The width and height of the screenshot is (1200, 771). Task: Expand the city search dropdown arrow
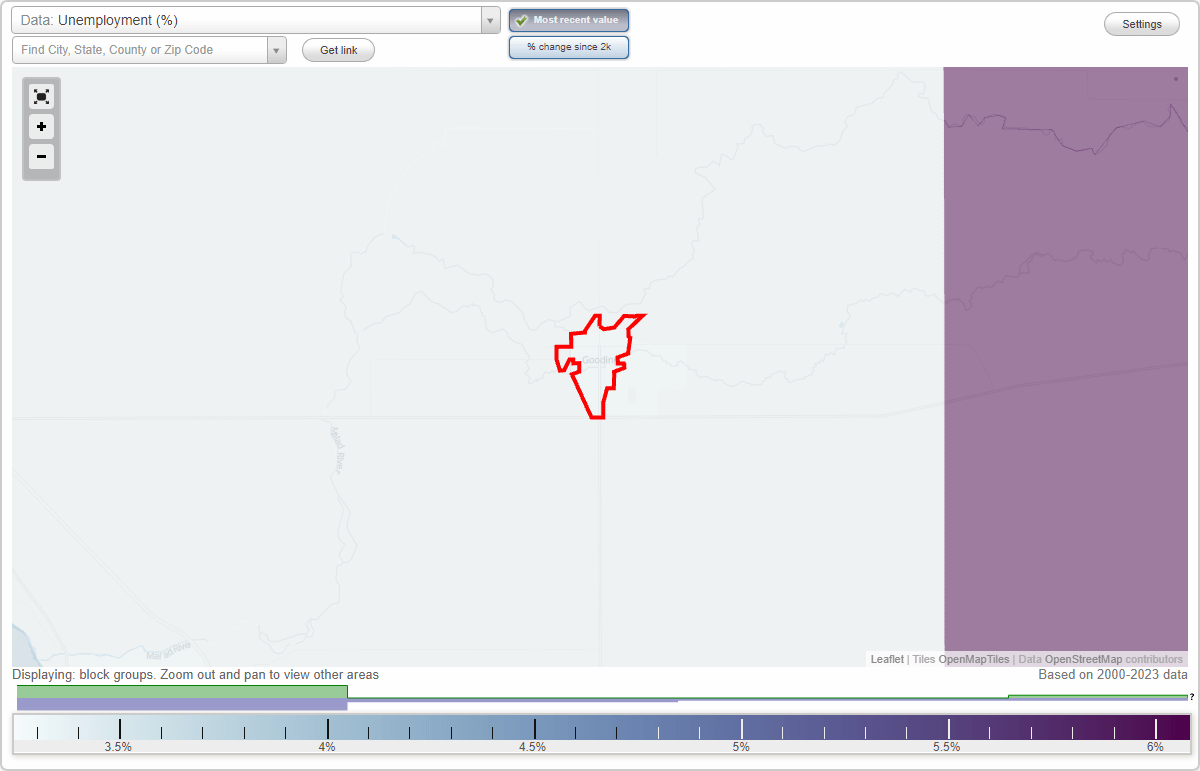point(277,49)
